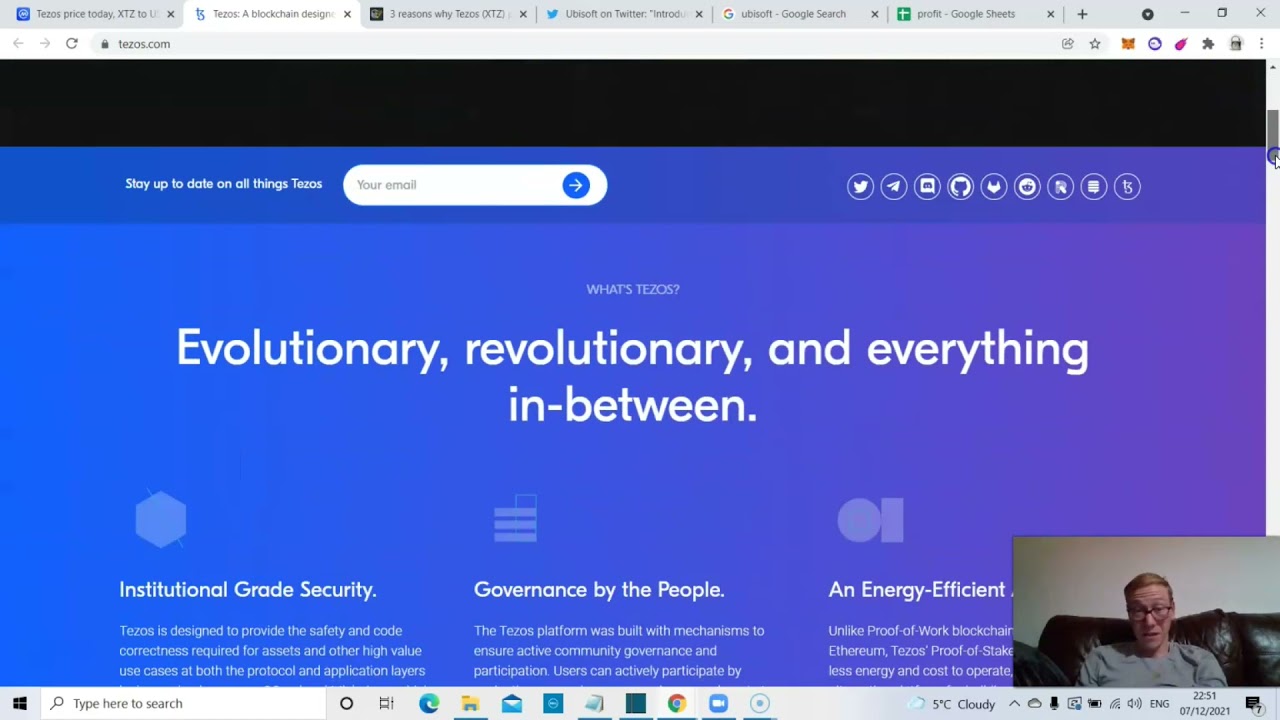The image size is (1280, 720).
Task: Submit email with the blue arrow button
Action: [x=576, y=185]
